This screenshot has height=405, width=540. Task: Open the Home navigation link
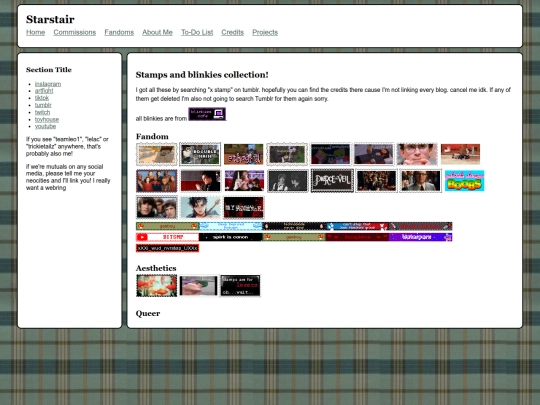point(35,32)
